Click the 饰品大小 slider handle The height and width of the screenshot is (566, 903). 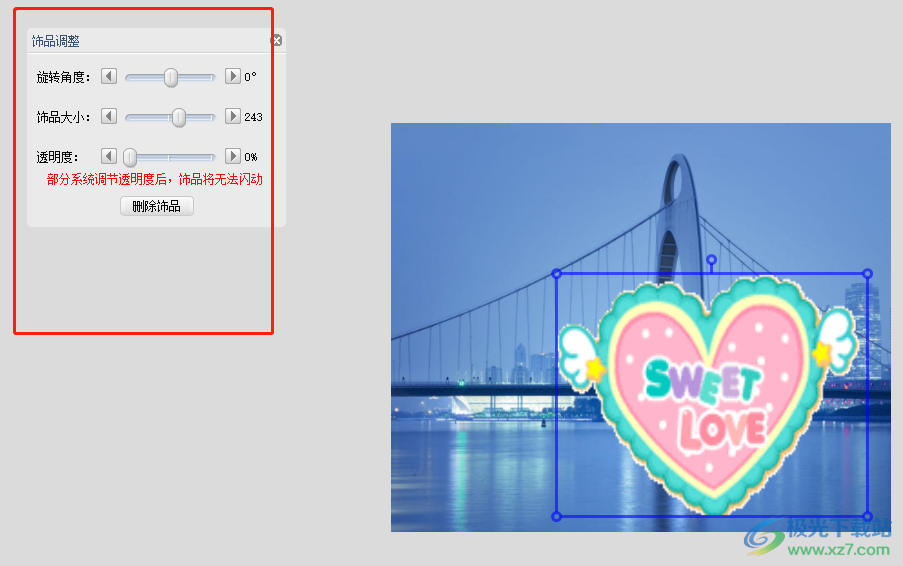[x=179, y=117]
